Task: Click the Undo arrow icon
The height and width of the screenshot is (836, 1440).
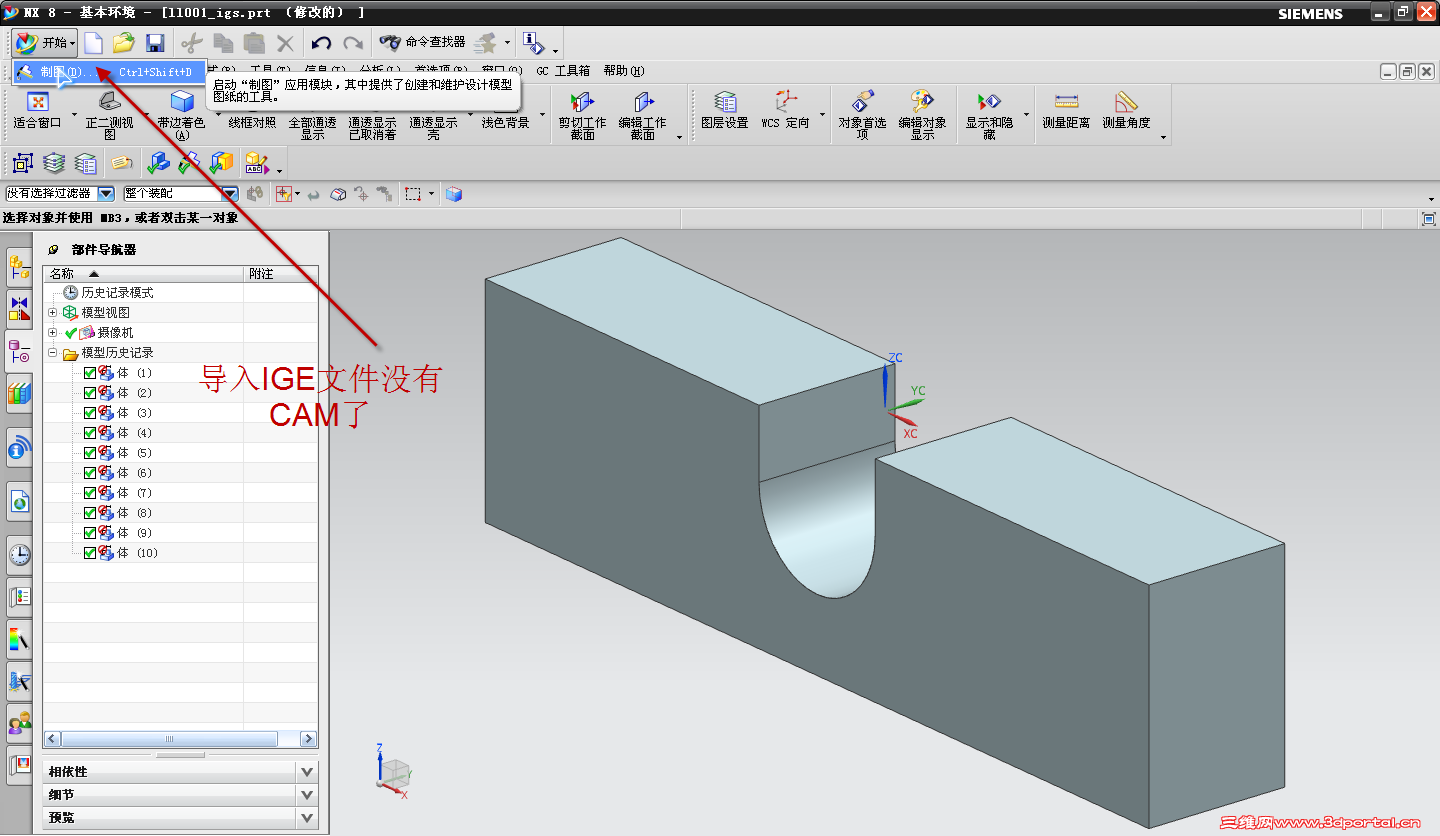Action: pyautogui.click(x=321, y=43)
